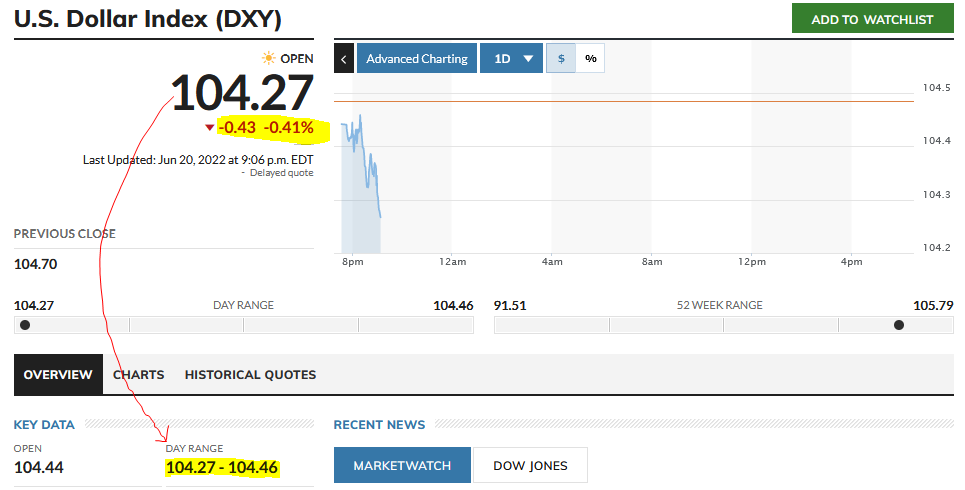
Task: Click the Last Updated timestamp text
Action: coord(198,159)
